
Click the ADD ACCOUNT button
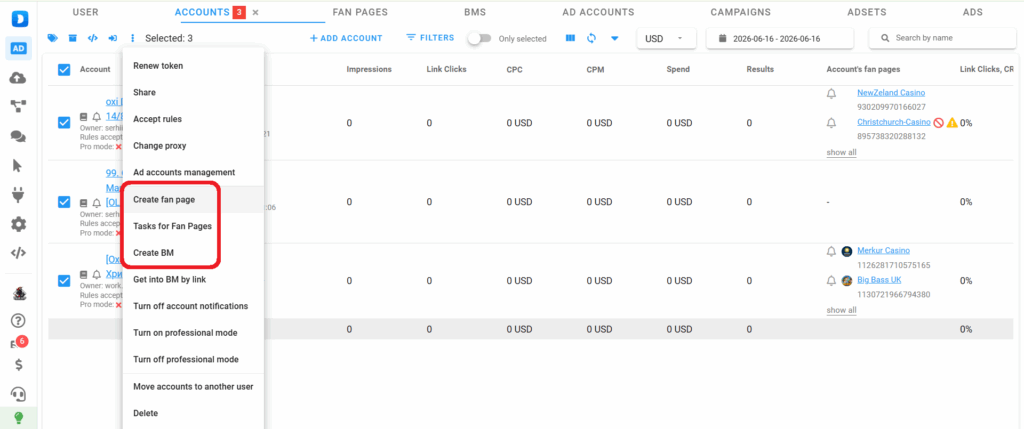pyautogui.click(x=346, y=38)
